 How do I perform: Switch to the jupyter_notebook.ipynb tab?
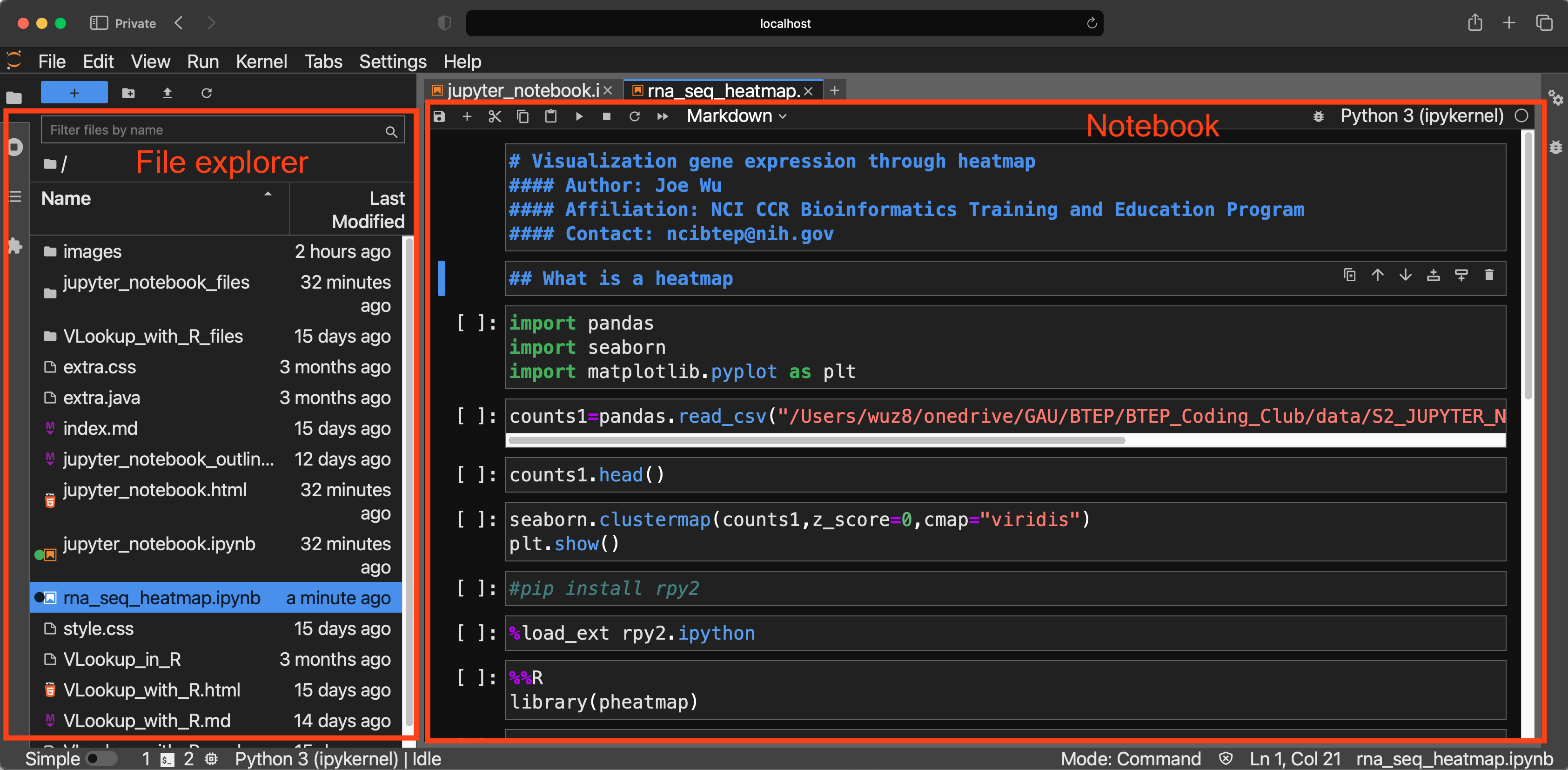522,91
